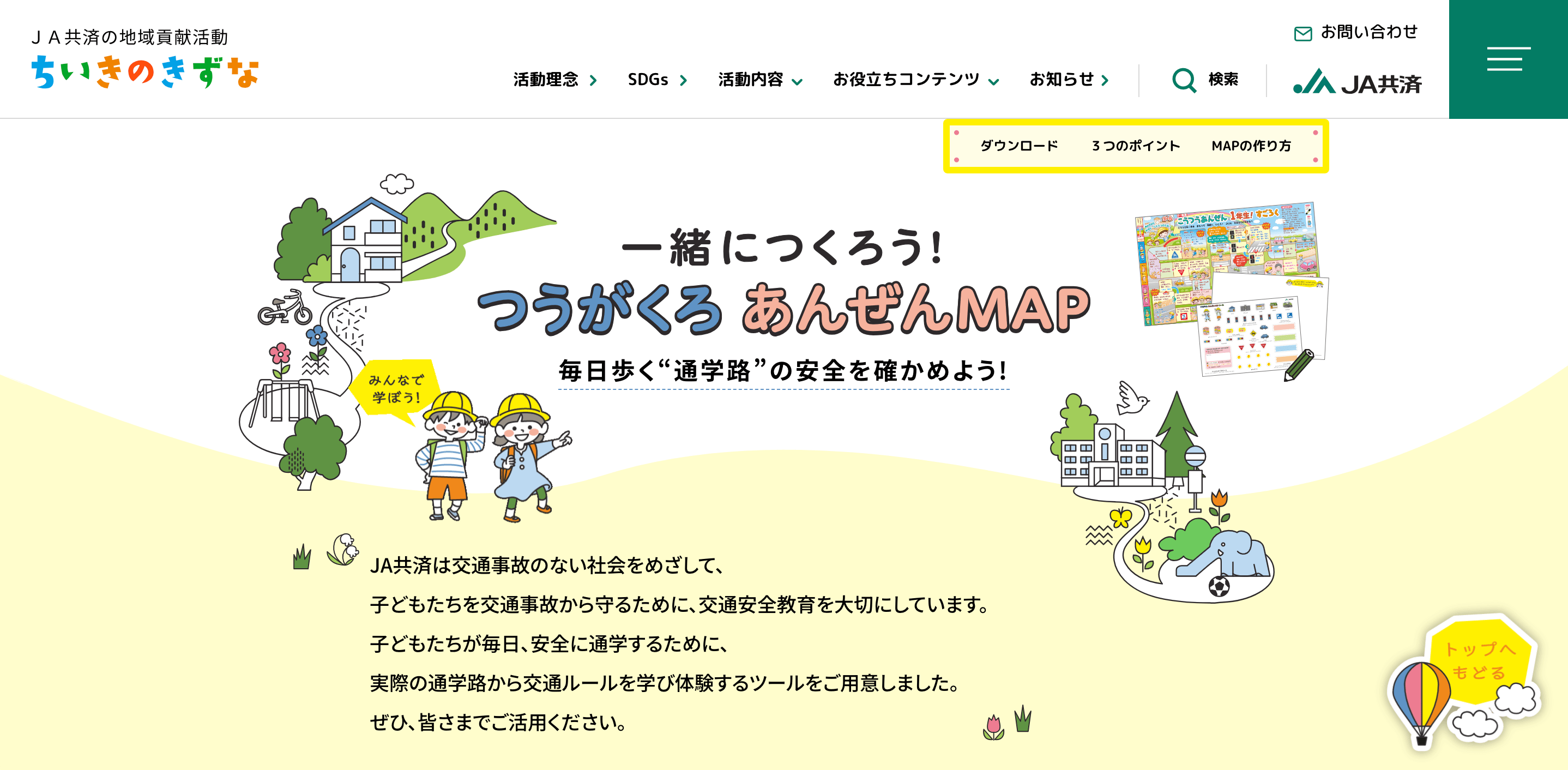Click the ちいきのきずな site logo
The height and width of the screenshot is (770, 1568).
(145, 72)
